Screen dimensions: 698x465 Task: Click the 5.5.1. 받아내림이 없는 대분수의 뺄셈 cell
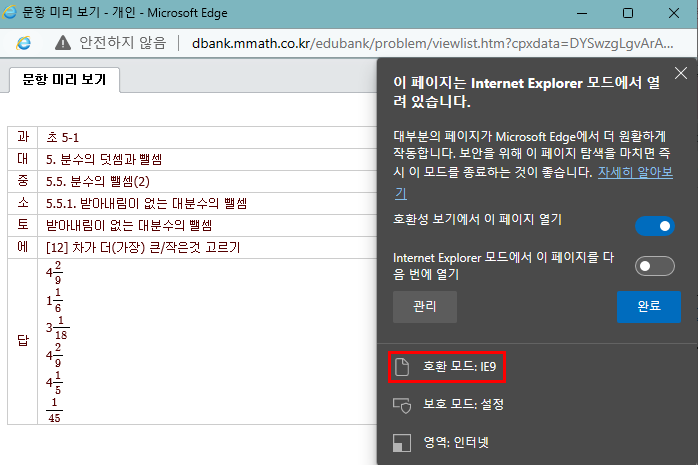[207, 203]
